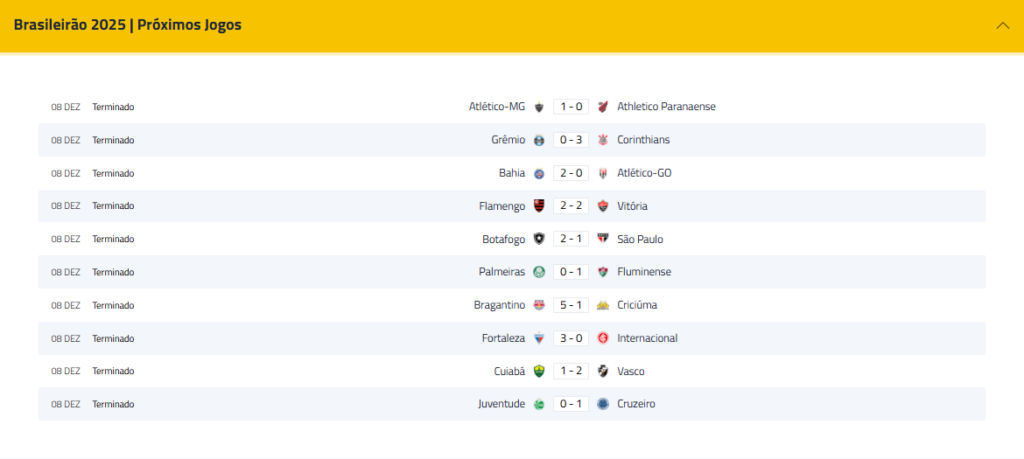Image resolution: width=1024 pixels, height=459 pixels.
Task: Open the Bragantino 5 - 1 score box
Action: coord(571,305)
